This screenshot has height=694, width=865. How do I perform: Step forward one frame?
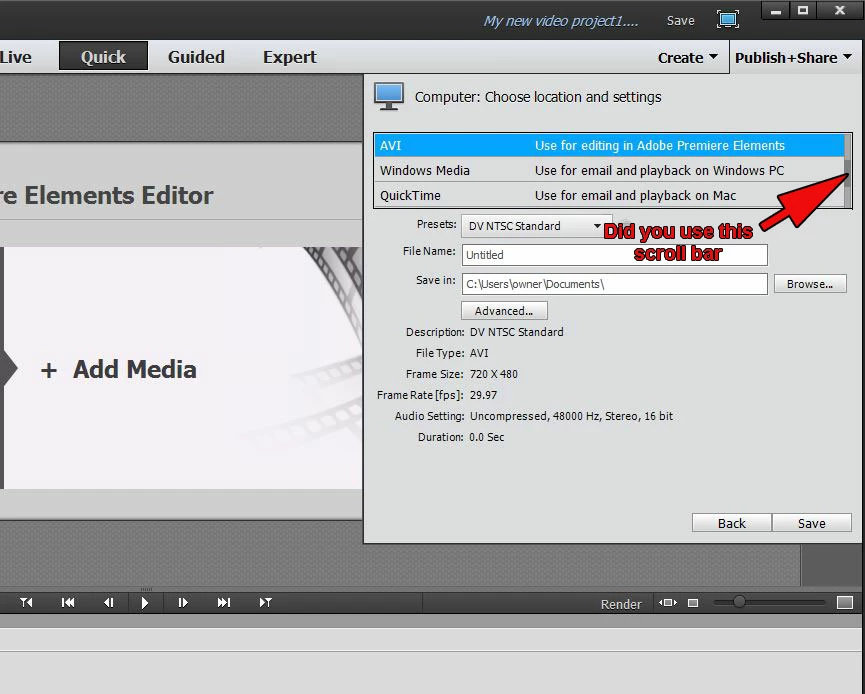pos(183,602)
